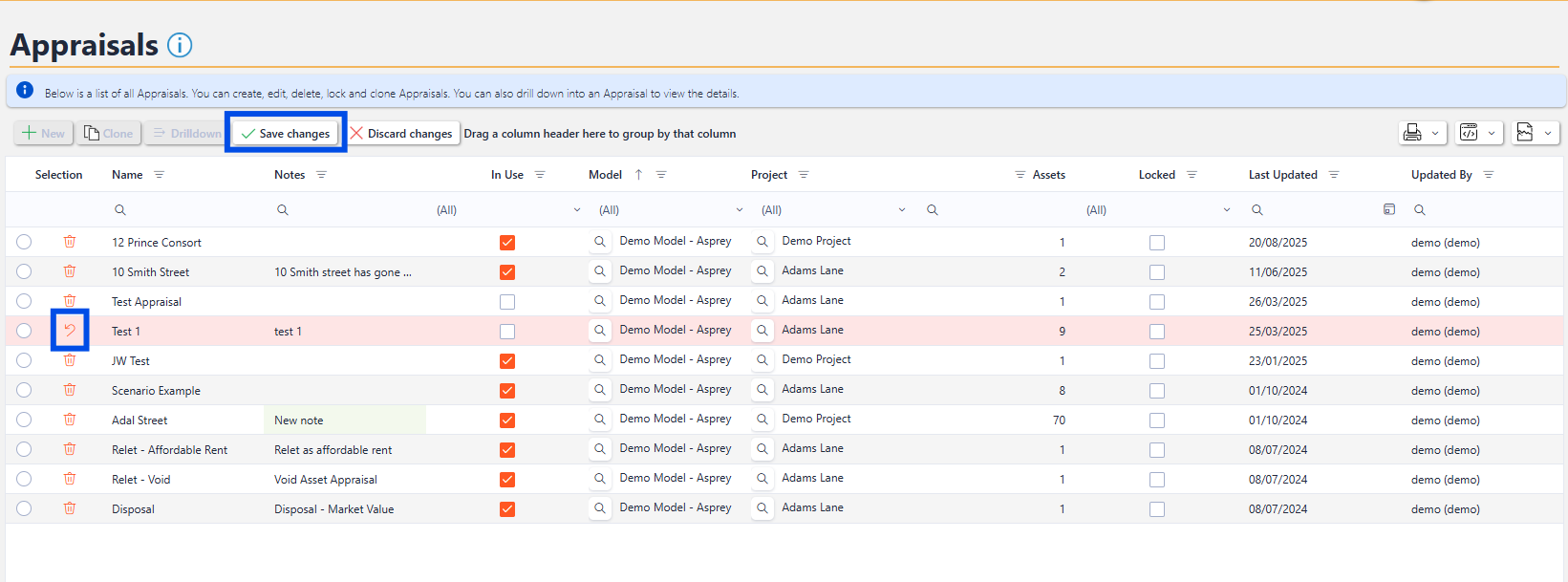Click the Notes filter search field

coord(354,210)
